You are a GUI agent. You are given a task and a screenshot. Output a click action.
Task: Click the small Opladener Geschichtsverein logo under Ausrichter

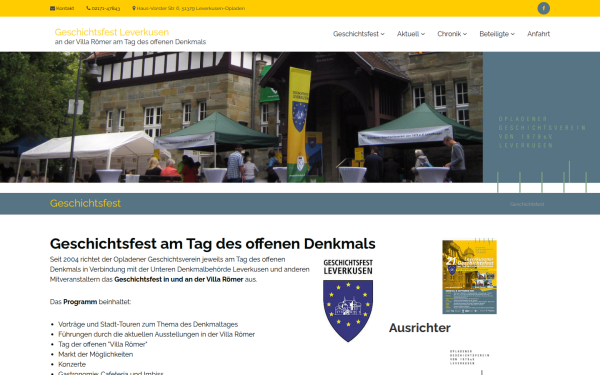470,362
